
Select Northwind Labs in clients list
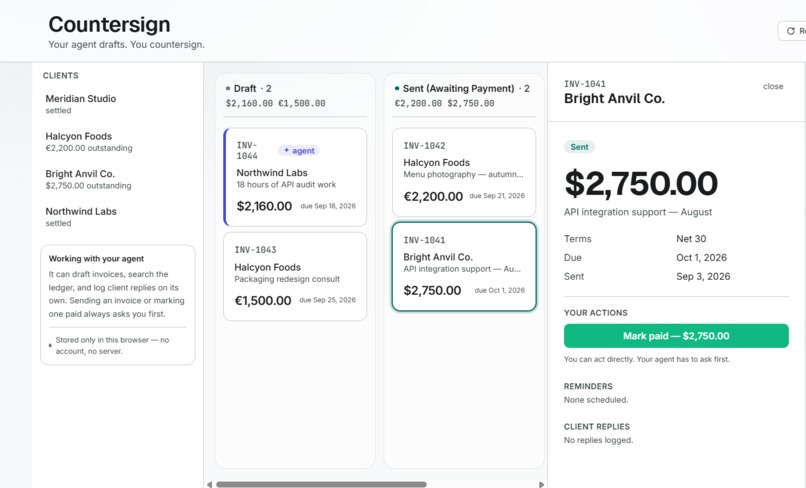pyautogui.click(x=118, y=216)
